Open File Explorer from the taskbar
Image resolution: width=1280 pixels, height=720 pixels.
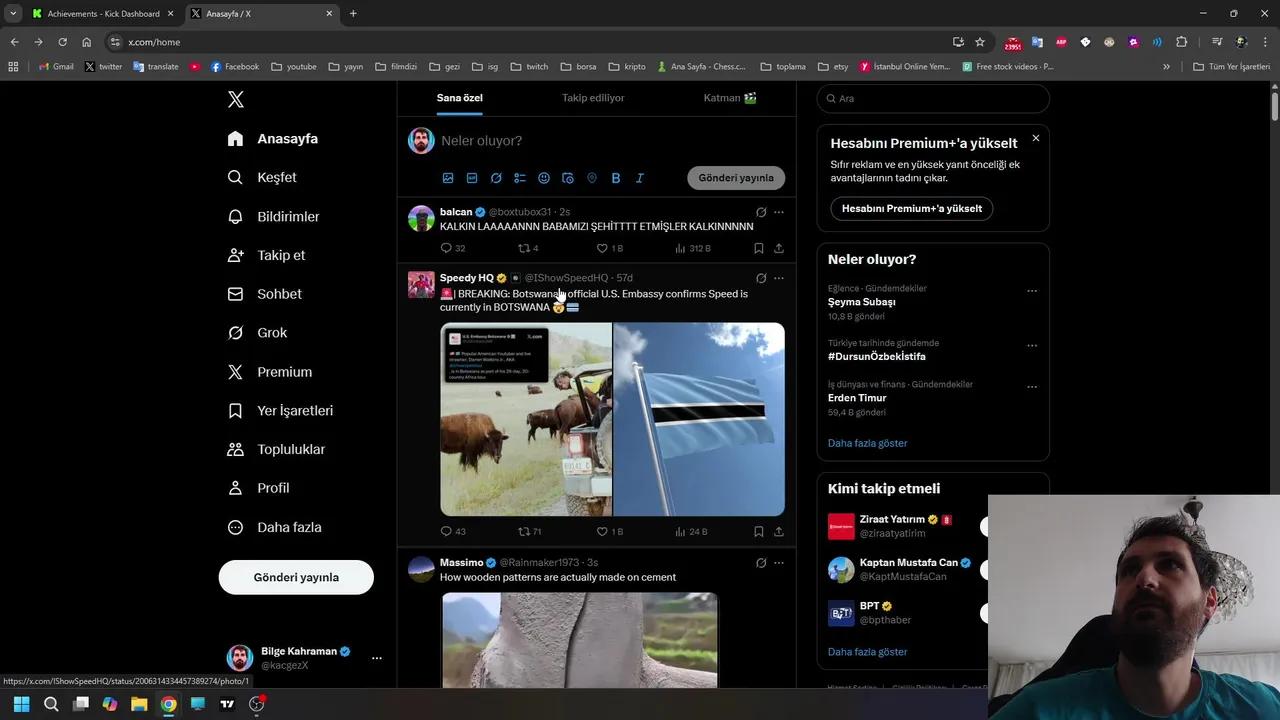tap(139, 704)
